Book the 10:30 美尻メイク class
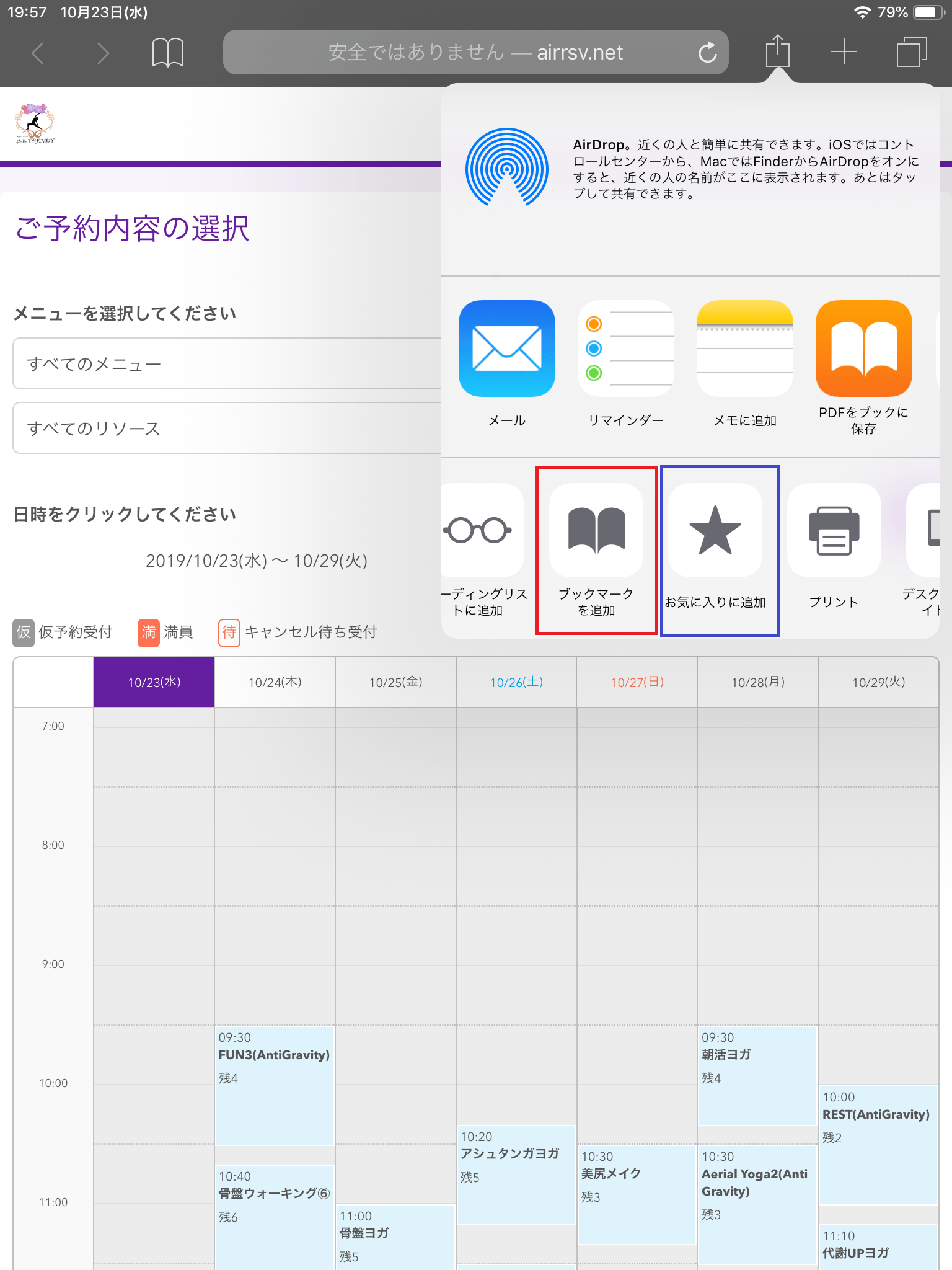The width and height of the screenshot is (952, 1270). pyautogui.click(x=637, y=1194)
